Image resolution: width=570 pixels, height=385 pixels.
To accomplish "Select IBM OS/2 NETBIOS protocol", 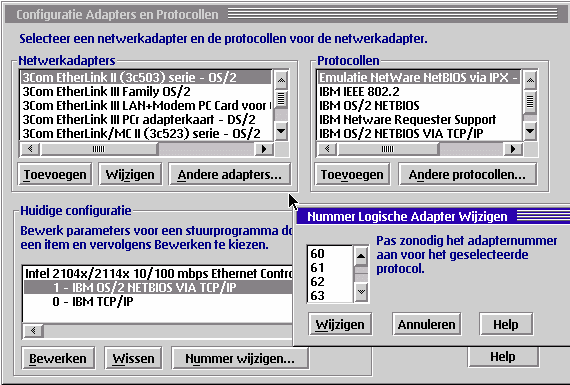I will coord(419,105).
